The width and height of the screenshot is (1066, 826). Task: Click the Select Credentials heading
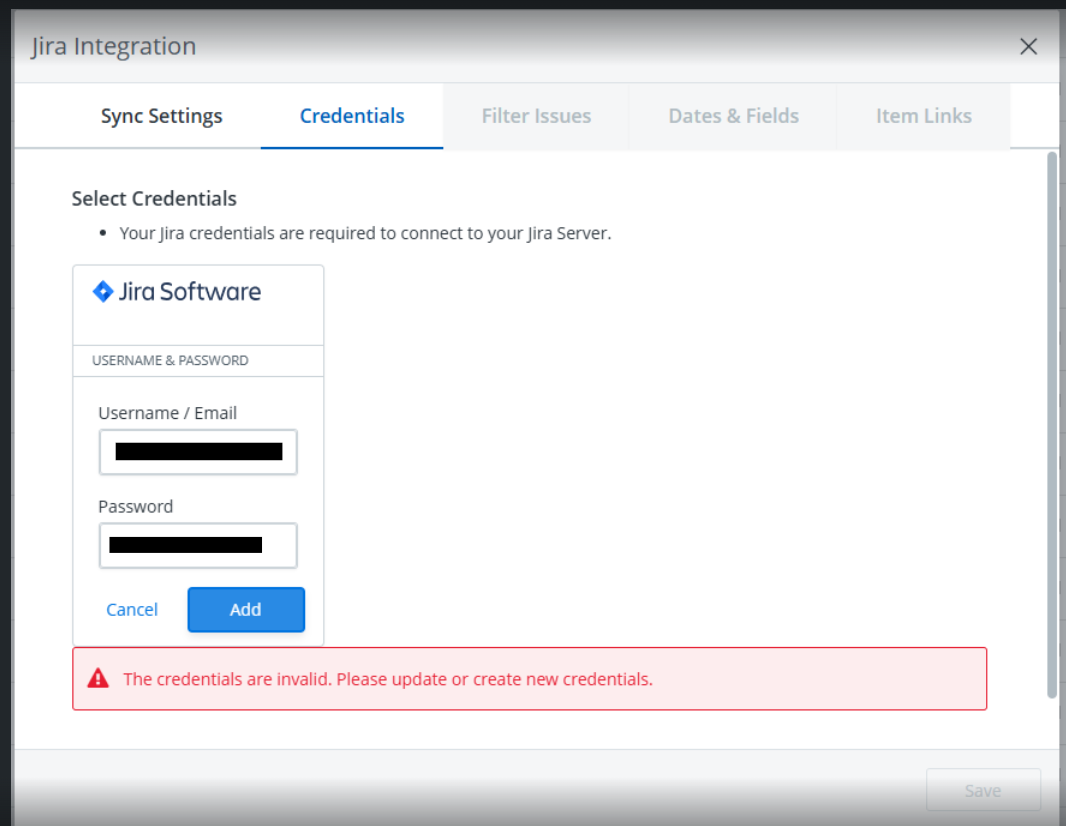click(x=154, y=199)
